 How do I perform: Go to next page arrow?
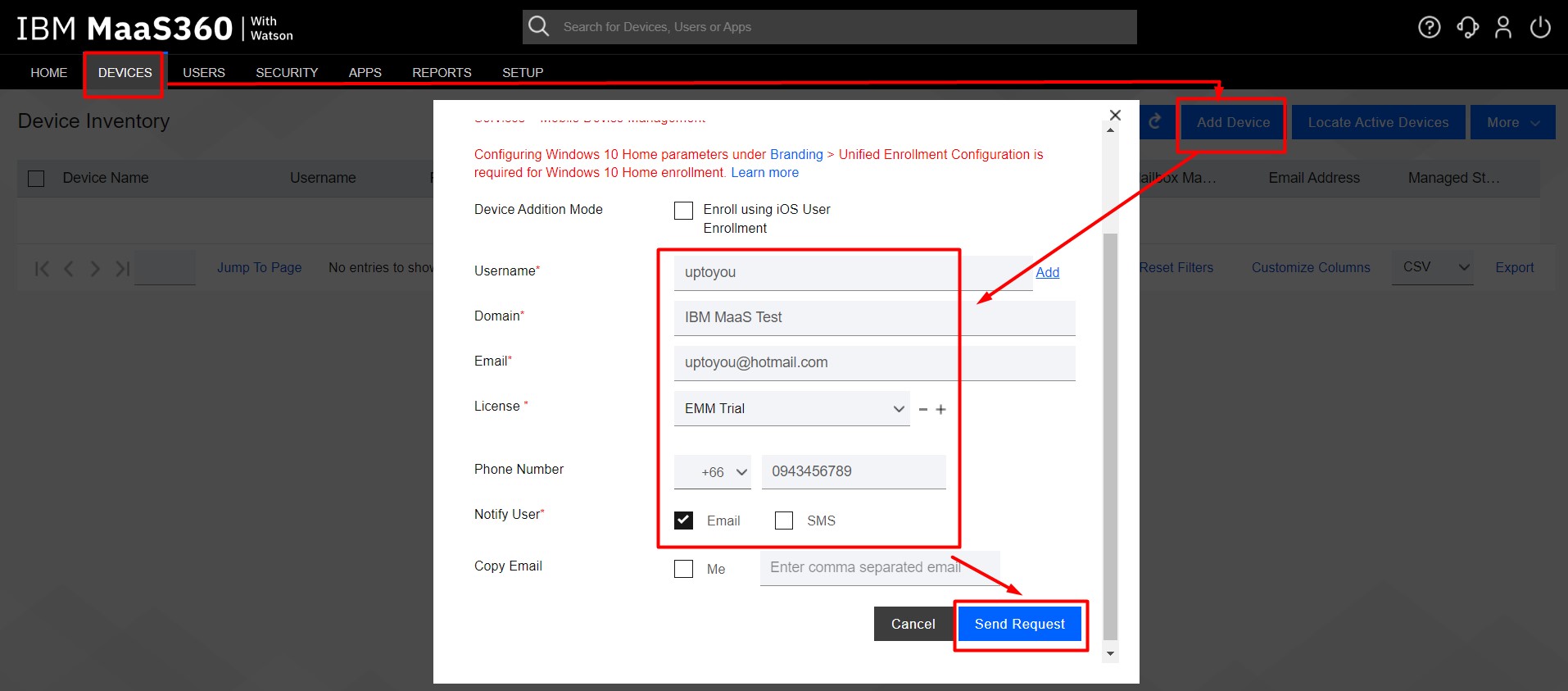tap(95, 268)
